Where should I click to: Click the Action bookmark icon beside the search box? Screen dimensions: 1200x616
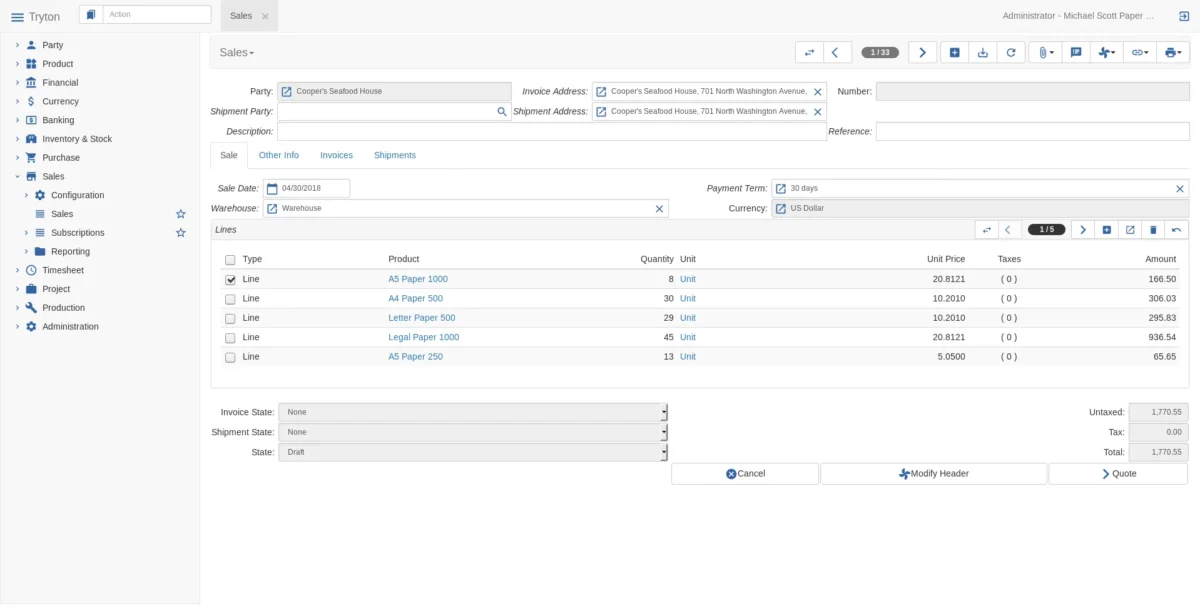[x=91, y=15]
